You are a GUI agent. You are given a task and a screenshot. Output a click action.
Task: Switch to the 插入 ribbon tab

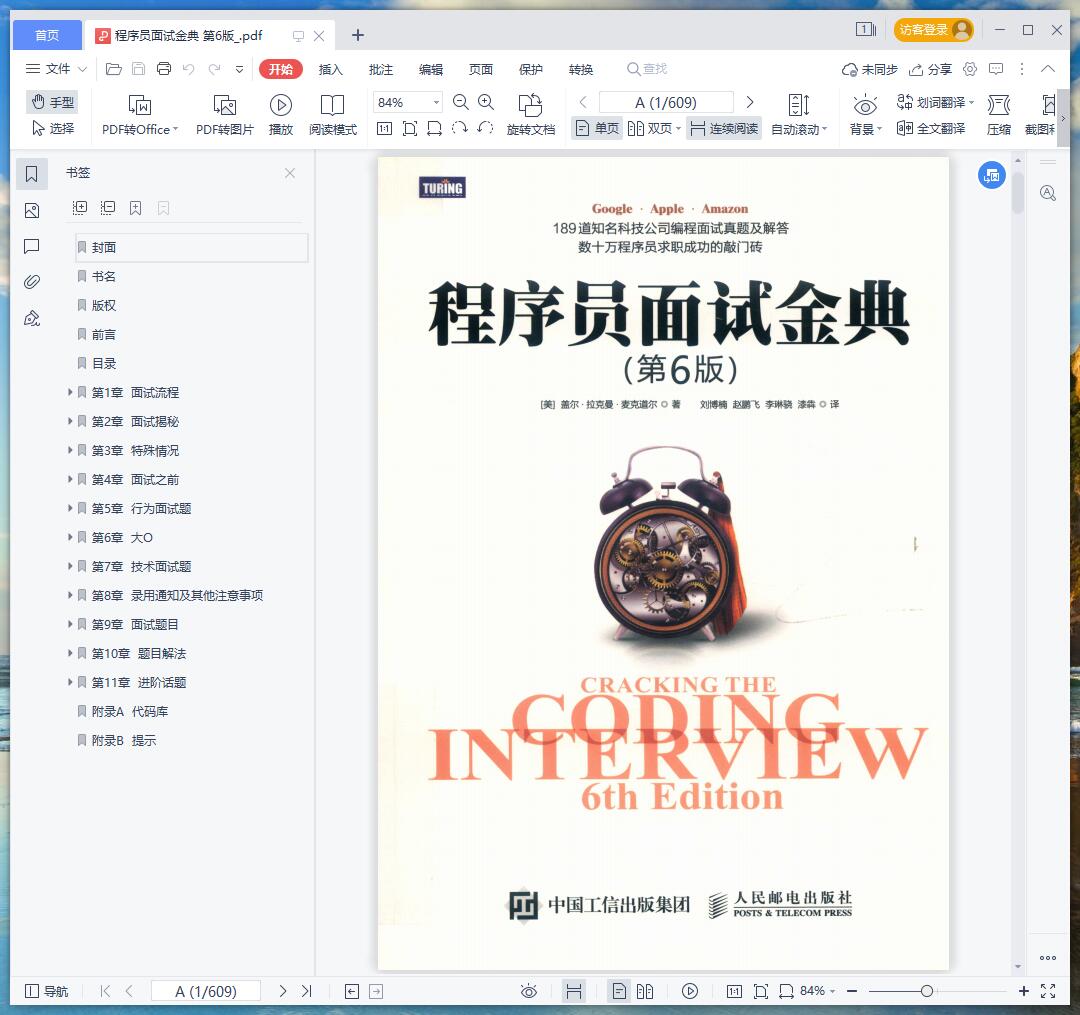coord(331,69)
